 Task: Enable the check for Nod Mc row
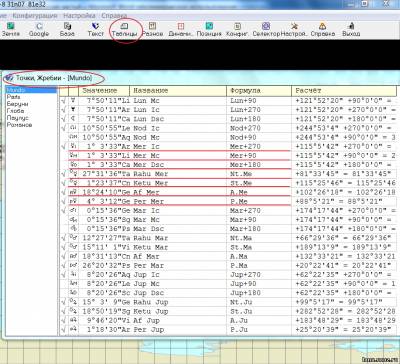click(64, 137)
